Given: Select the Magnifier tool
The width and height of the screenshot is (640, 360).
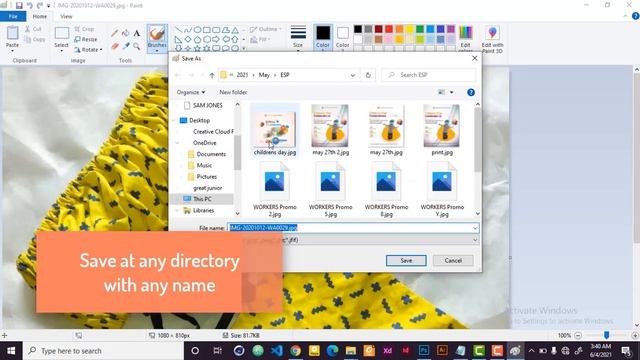Looking at the screenshot, I should click(137, 46).
